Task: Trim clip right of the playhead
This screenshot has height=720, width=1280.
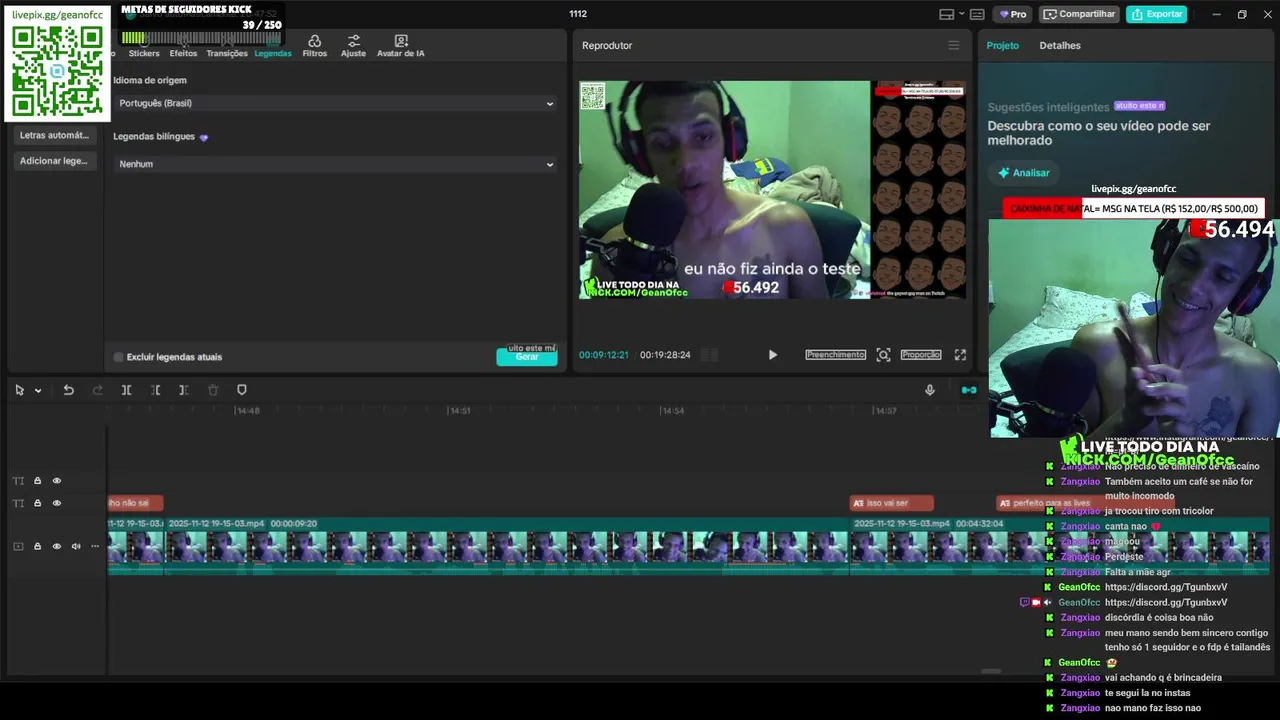Action: [x=183, y=390]
